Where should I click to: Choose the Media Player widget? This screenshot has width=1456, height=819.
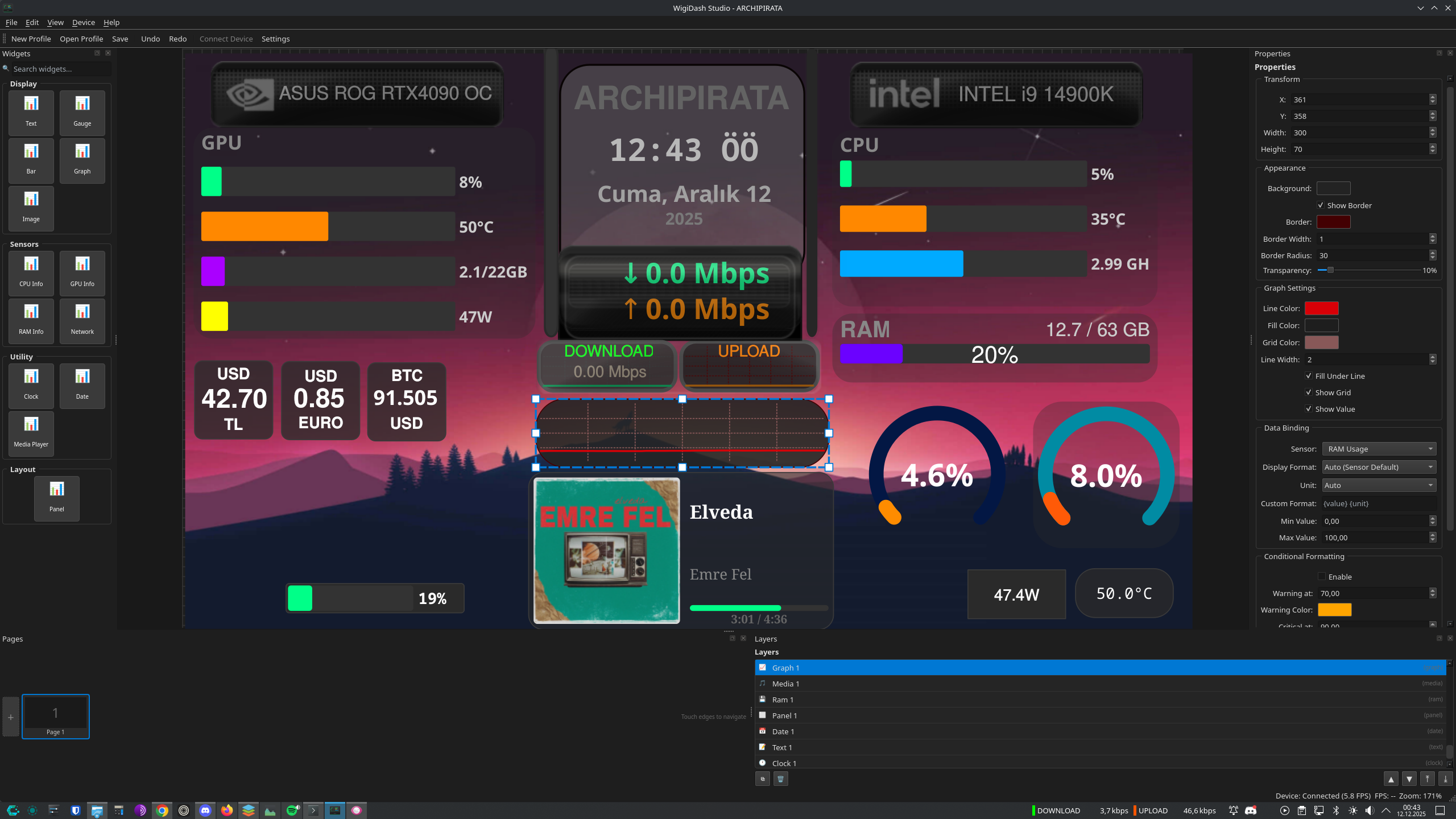click(x=31, y=433)
